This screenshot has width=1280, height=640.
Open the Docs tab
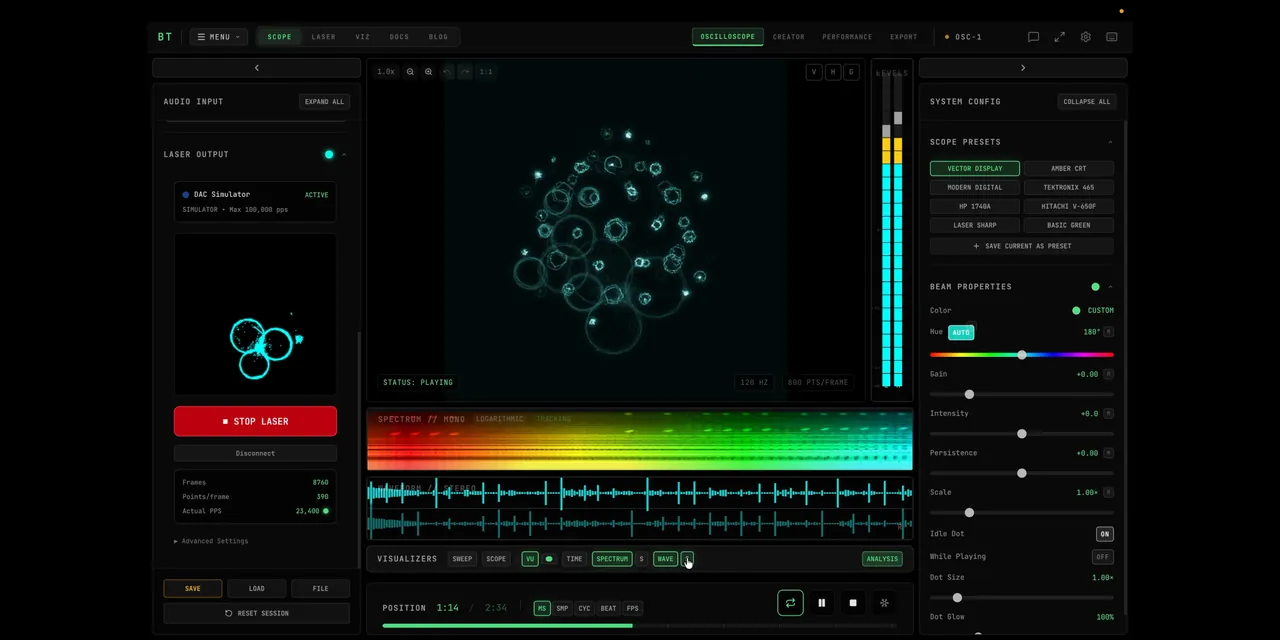click(x=399, y=37)
